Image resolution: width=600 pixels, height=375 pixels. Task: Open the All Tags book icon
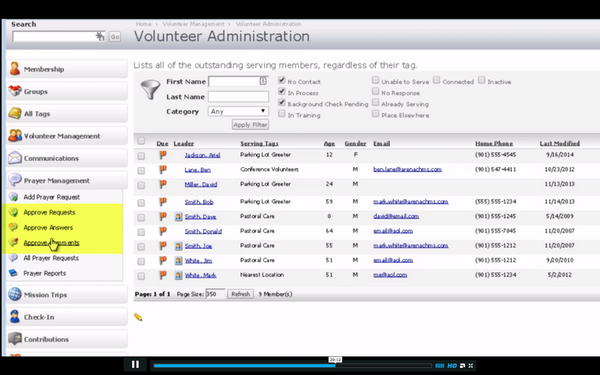15,113
